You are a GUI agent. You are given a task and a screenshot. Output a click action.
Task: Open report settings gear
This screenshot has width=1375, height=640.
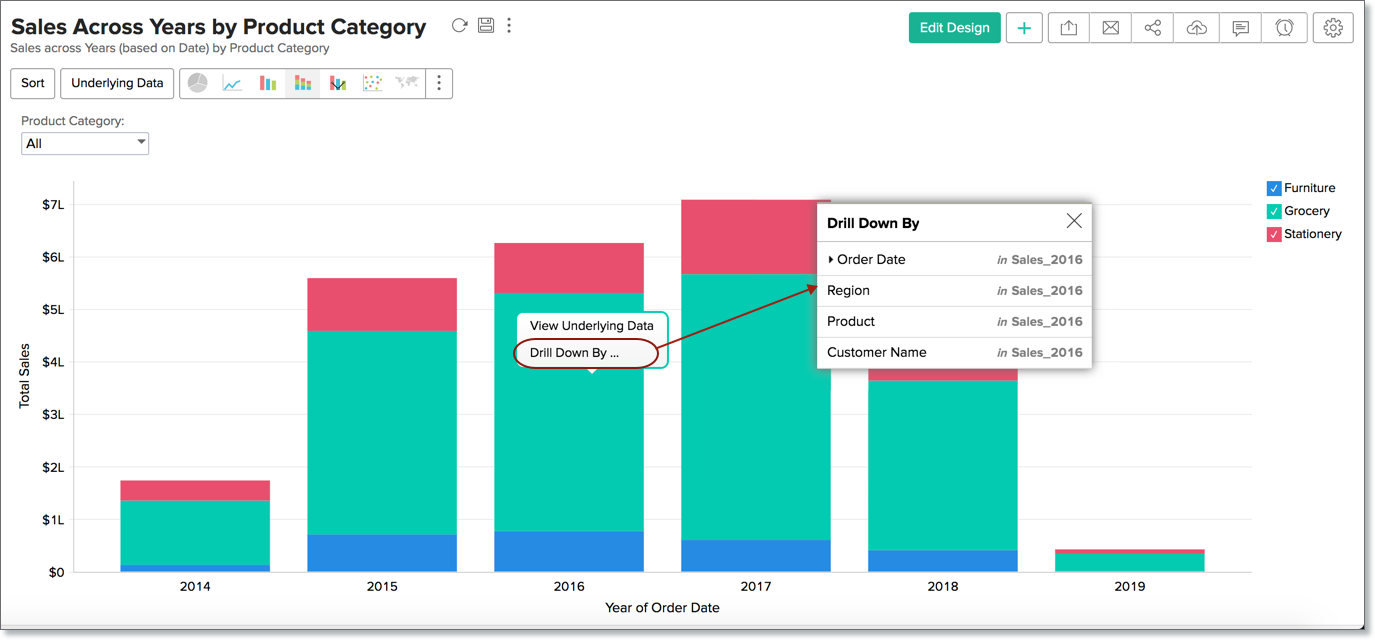point(1333,27)
